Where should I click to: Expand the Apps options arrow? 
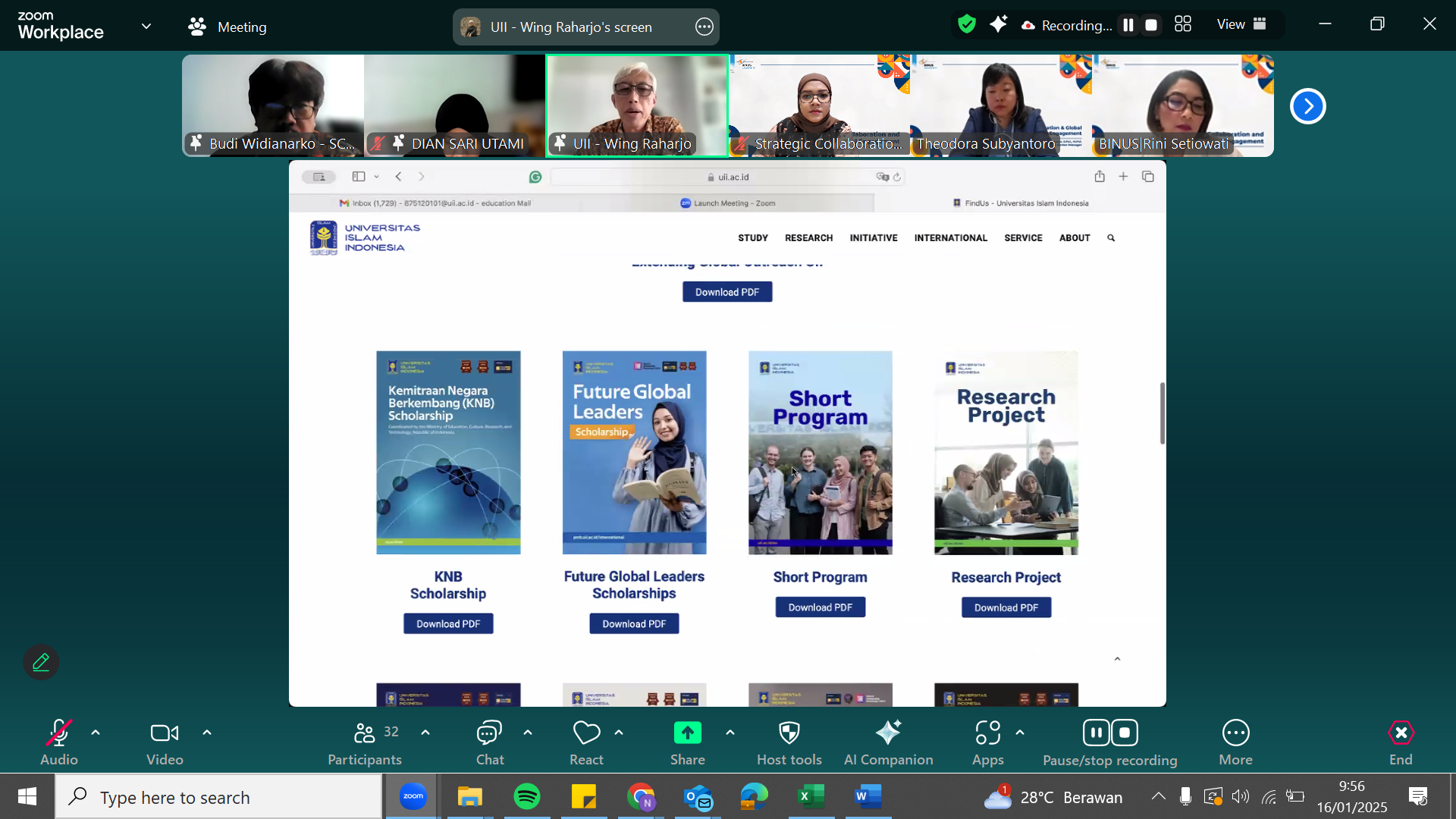[x=1020, y=733]
